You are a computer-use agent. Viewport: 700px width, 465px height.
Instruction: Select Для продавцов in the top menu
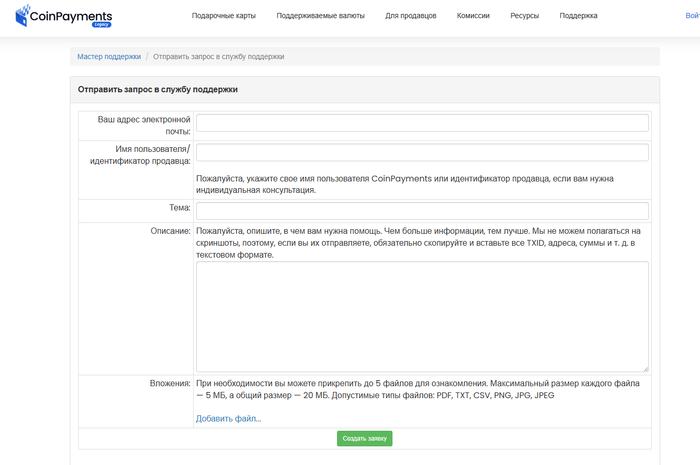(411, 16)
